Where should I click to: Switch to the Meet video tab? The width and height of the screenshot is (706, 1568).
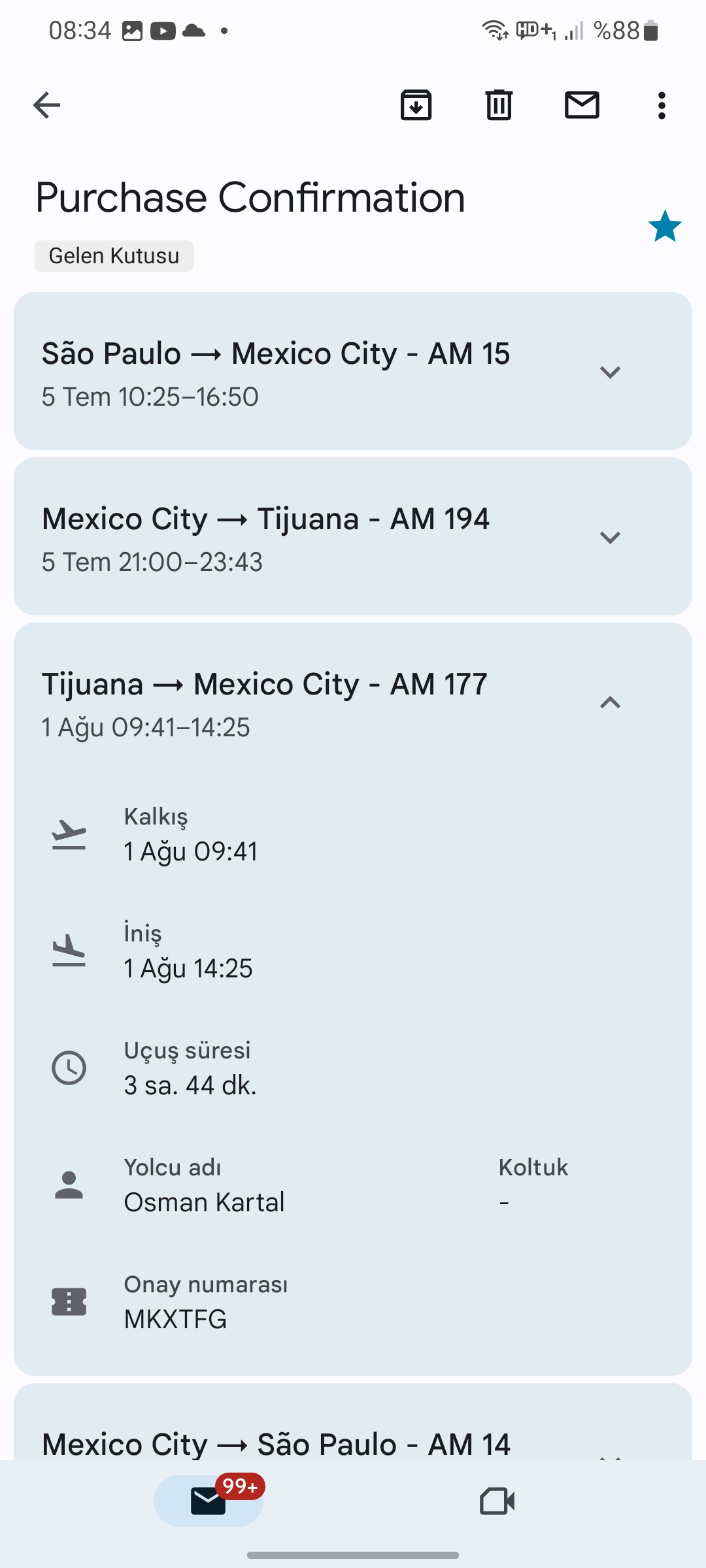(497, 1501)
